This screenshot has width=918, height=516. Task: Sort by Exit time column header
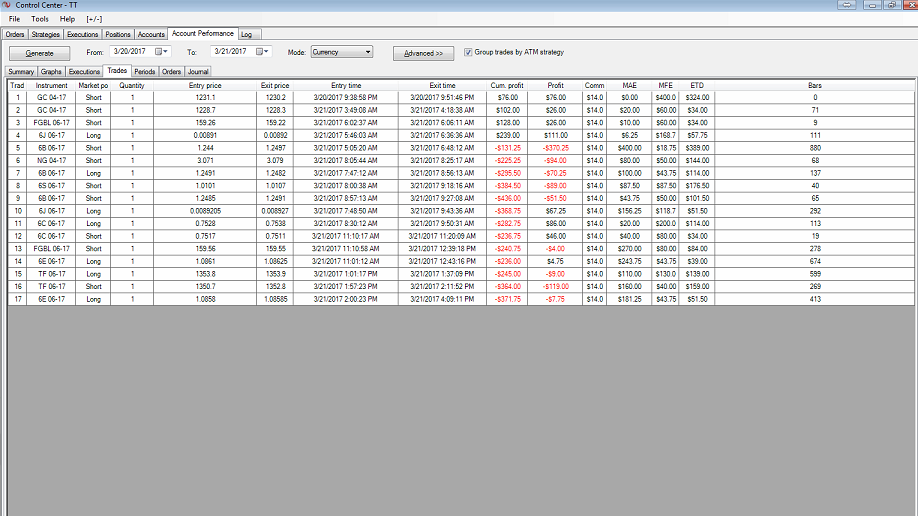tap(442, 86)
